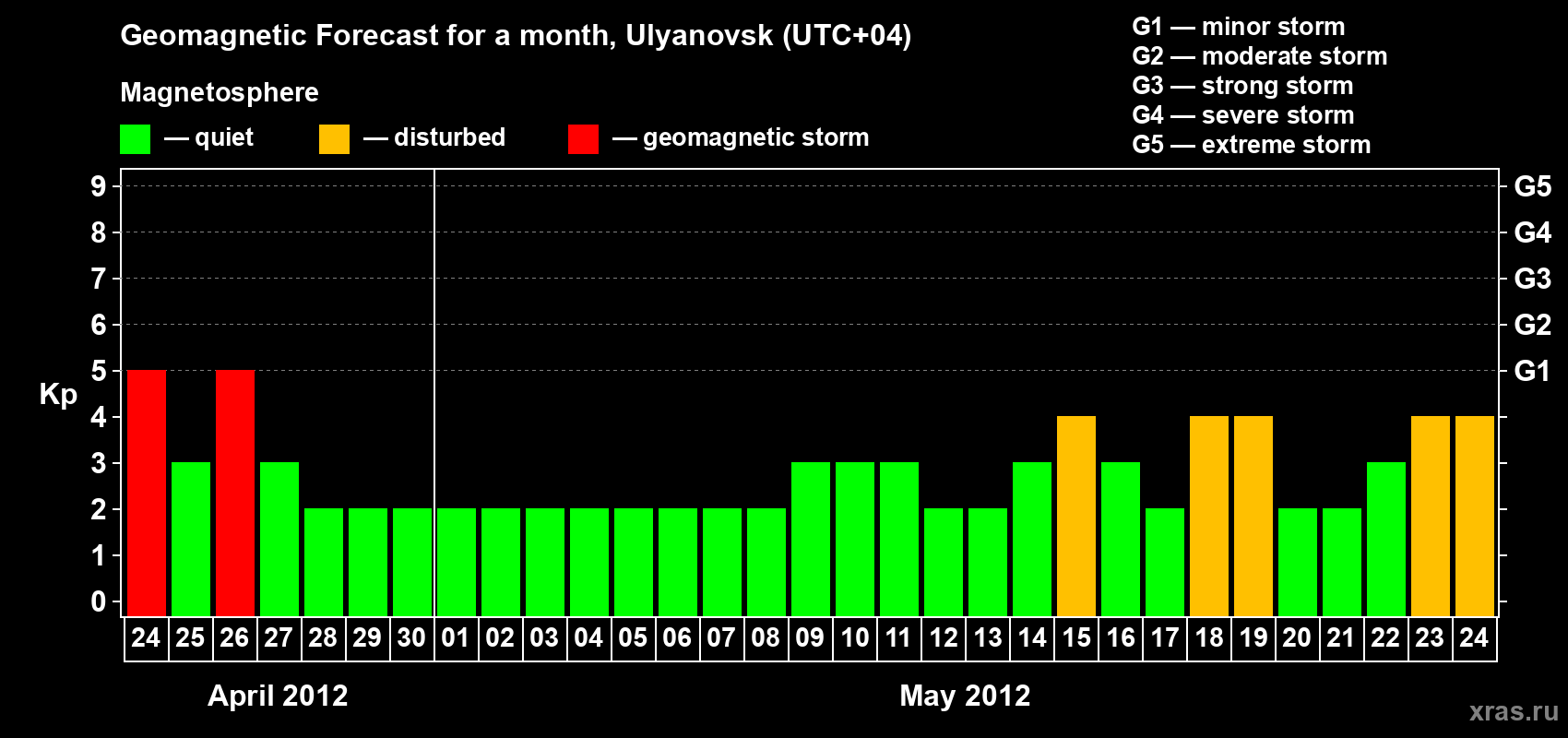
Task: Click the orange disturbed legend swatch
Action: pyautogui.click(x=334, y=139)
